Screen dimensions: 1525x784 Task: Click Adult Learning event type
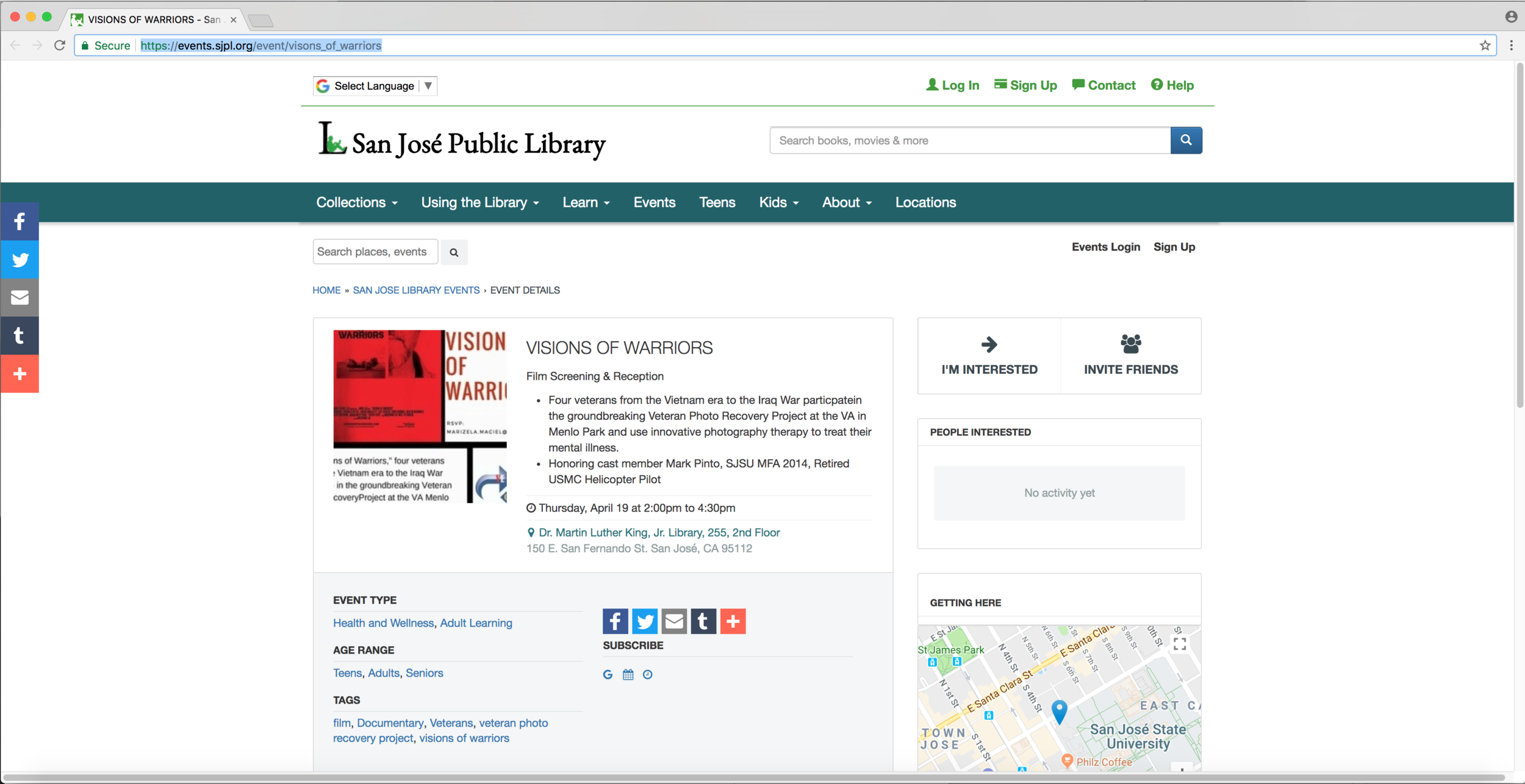click(x=476, y=623)
